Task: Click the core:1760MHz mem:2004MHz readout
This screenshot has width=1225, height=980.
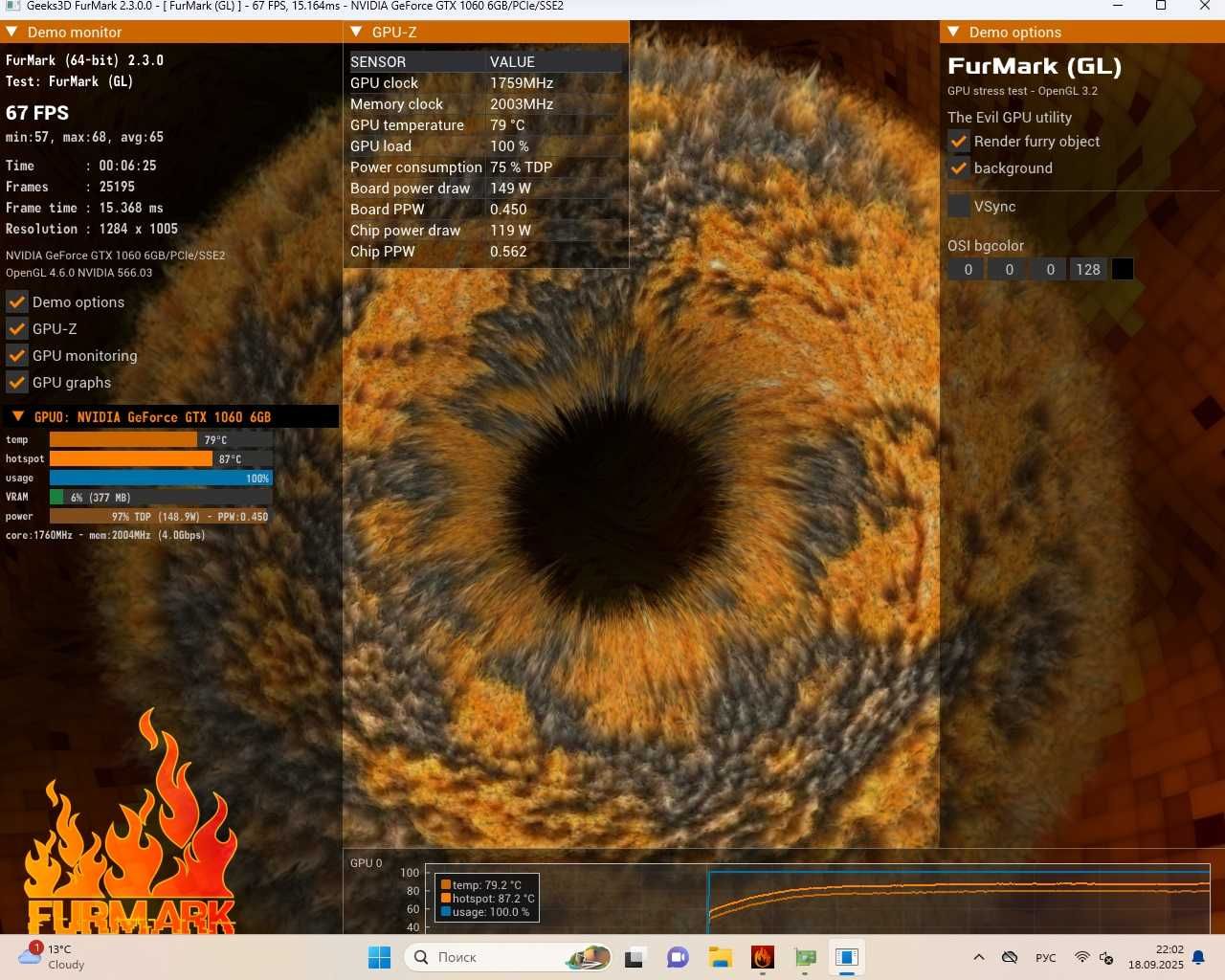Action: pyautogui.click(x=105, y=536)
